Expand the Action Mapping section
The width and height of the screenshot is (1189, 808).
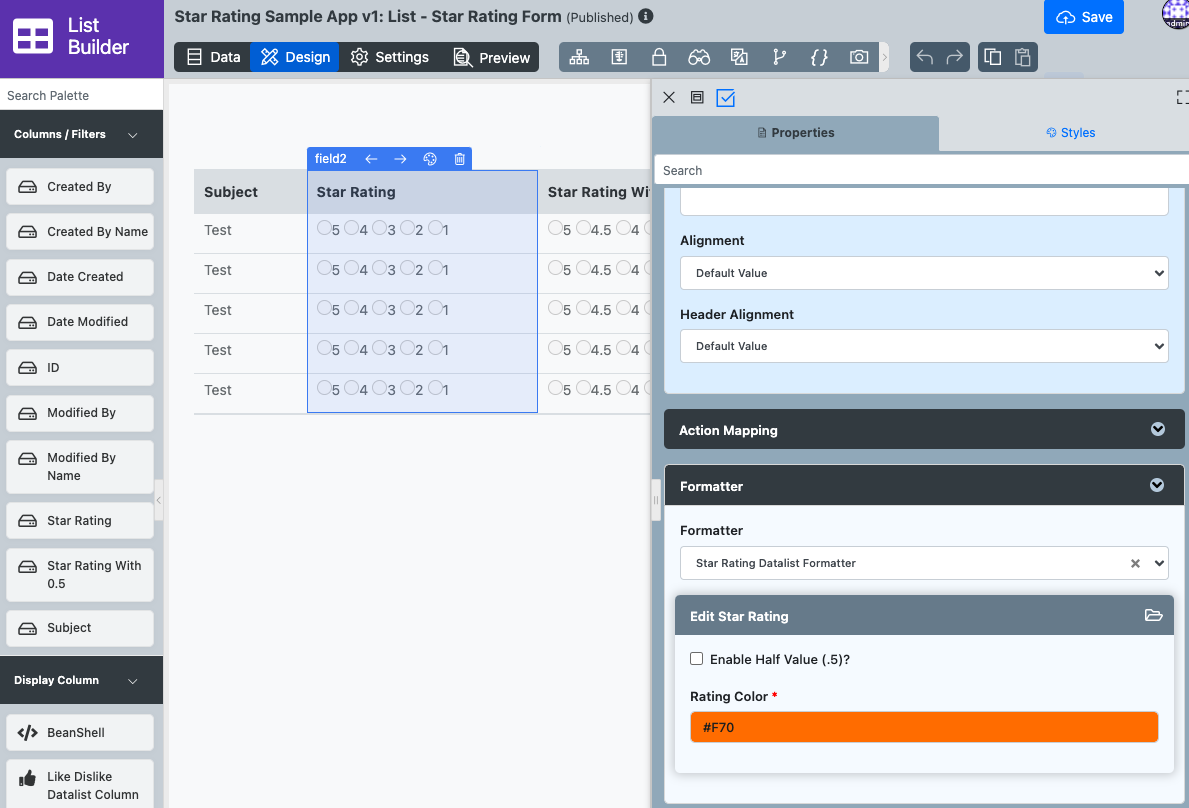tap(923, 430)
